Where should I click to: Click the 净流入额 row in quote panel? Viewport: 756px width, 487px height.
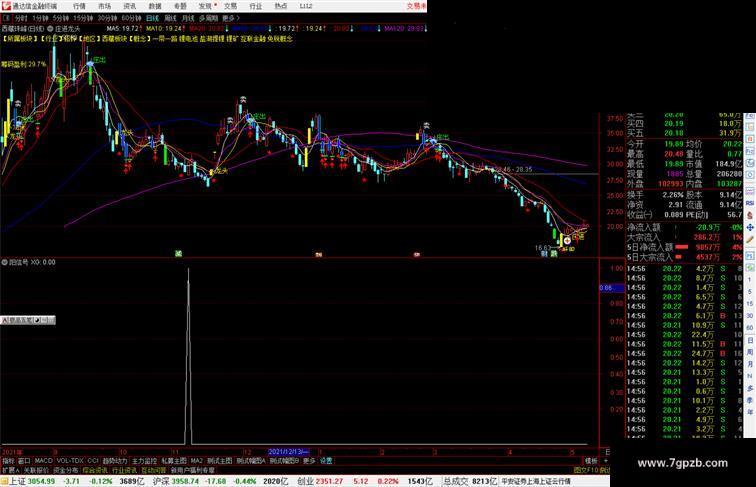tap(684, 227)
